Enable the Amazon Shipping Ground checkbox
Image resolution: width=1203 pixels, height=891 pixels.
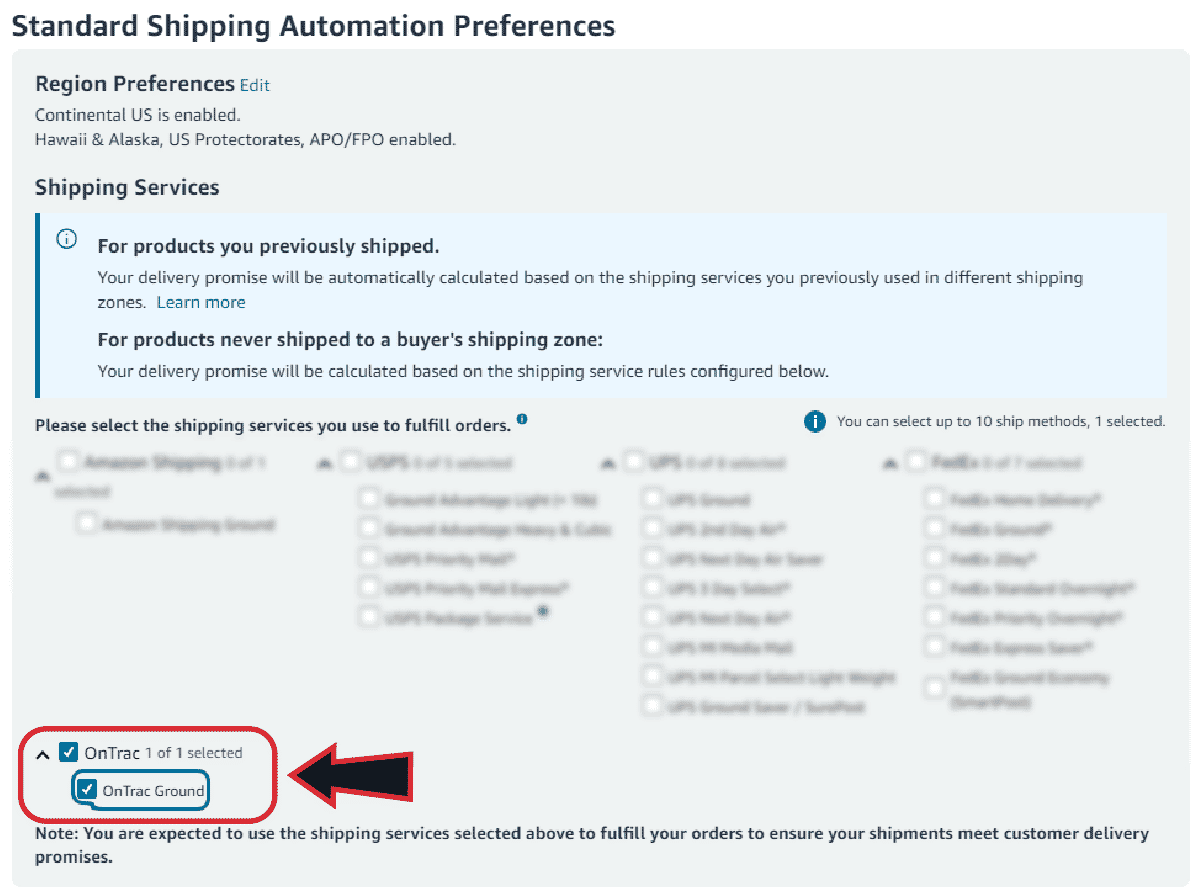click(88, 523)
